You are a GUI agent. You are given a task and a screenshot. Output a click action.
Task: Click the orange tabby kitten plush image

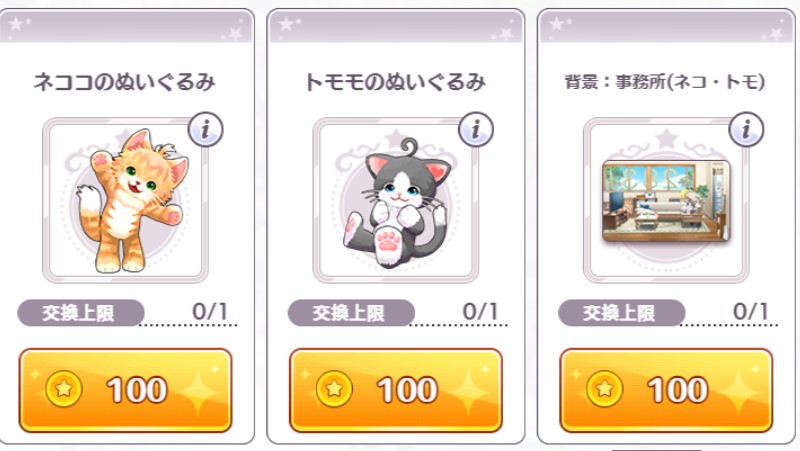133,201
